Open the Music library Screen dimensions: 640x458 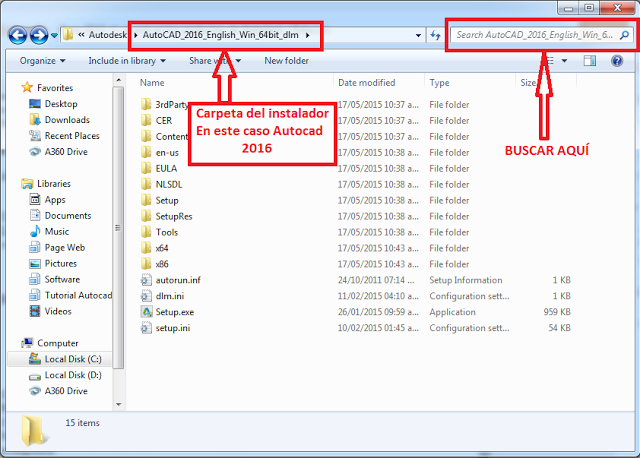point(57,231)
